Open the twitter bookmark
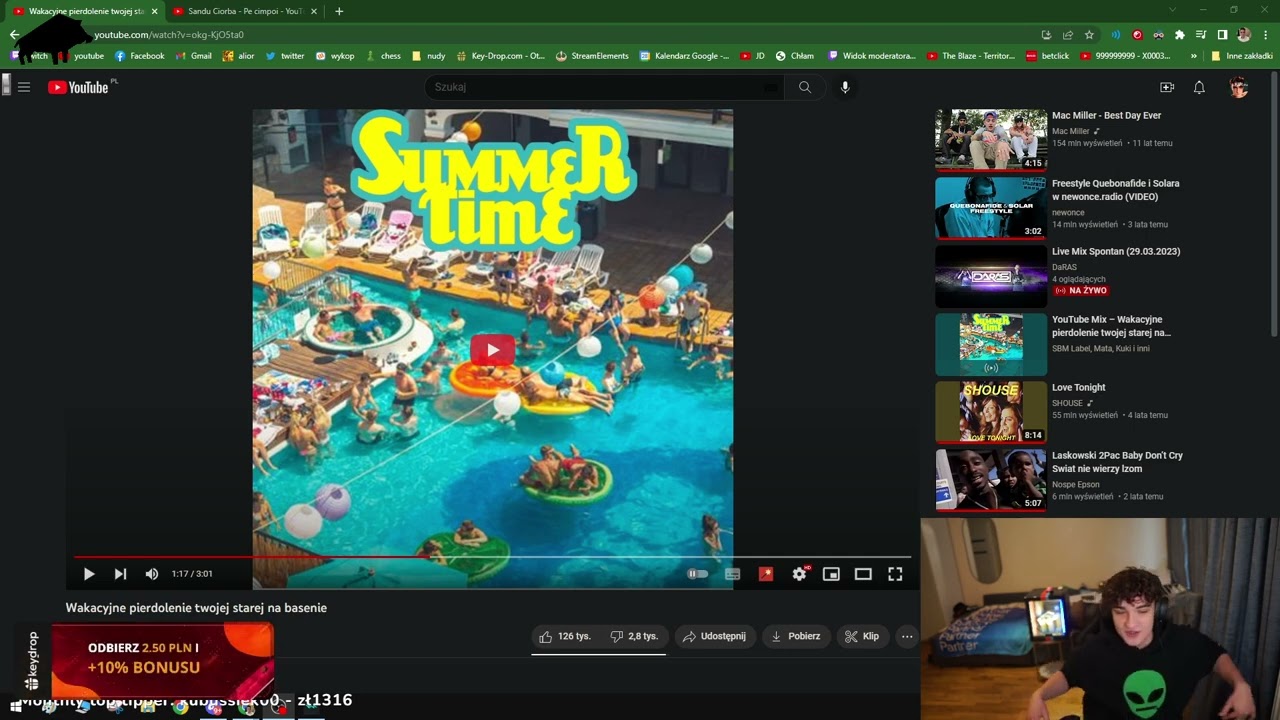This screenshot has width=1280, height=720. pos(285,56)
